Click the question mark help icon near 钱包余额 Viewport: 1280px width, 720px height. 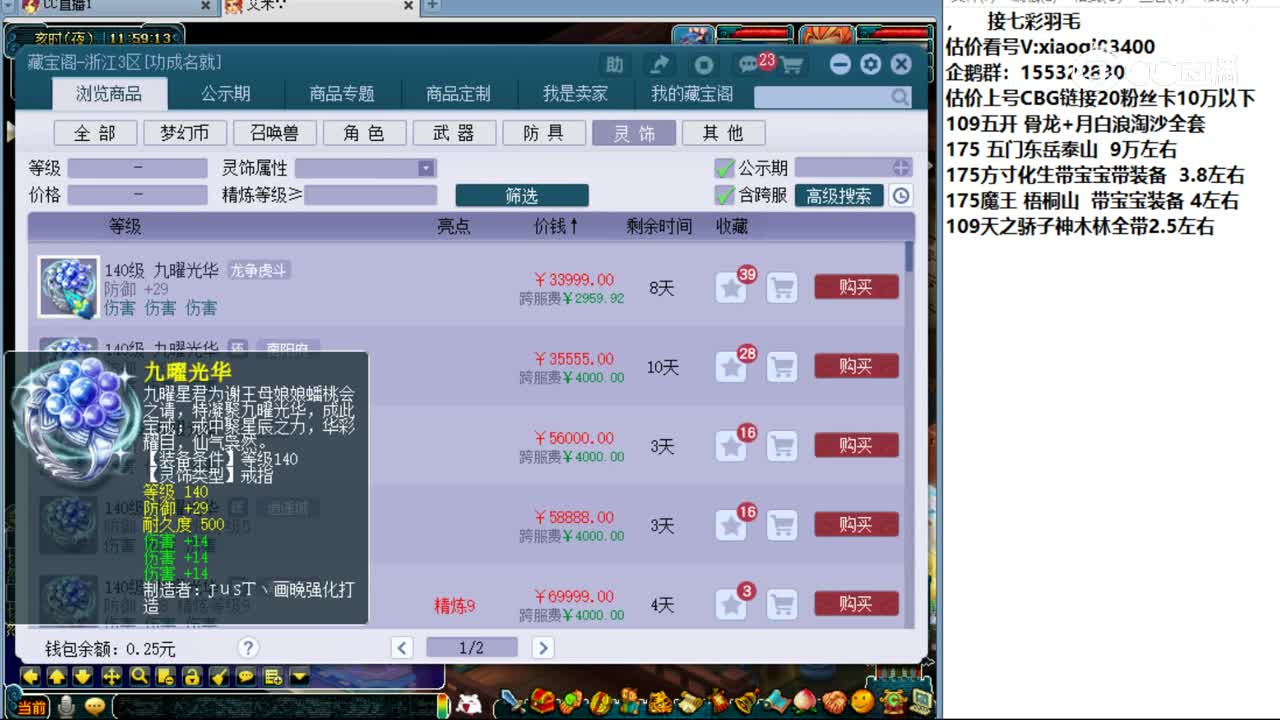tap(248, 647)
